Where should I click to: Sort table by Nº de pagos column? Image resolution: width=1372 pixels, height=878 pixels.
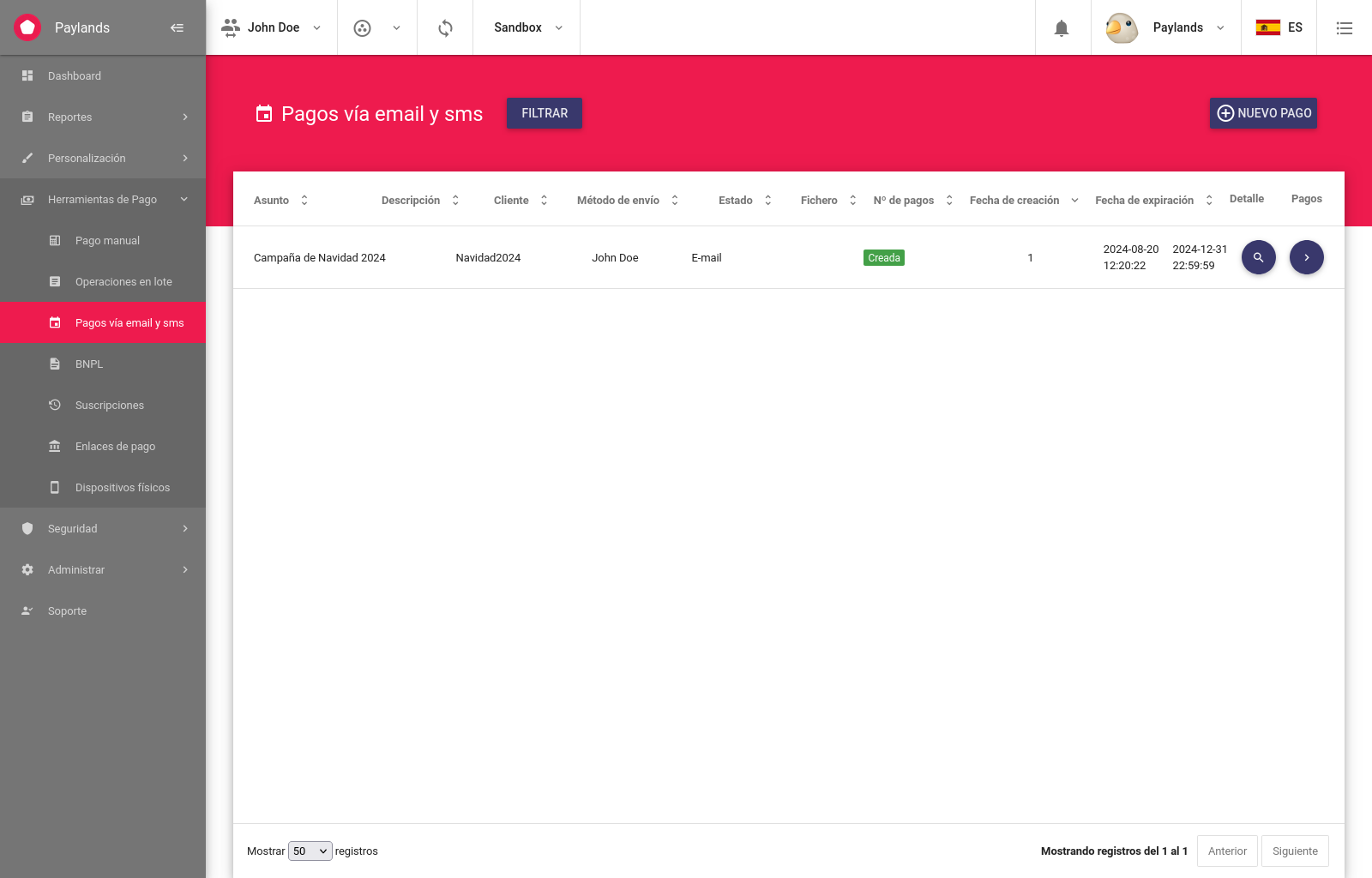tap(913, 200)
